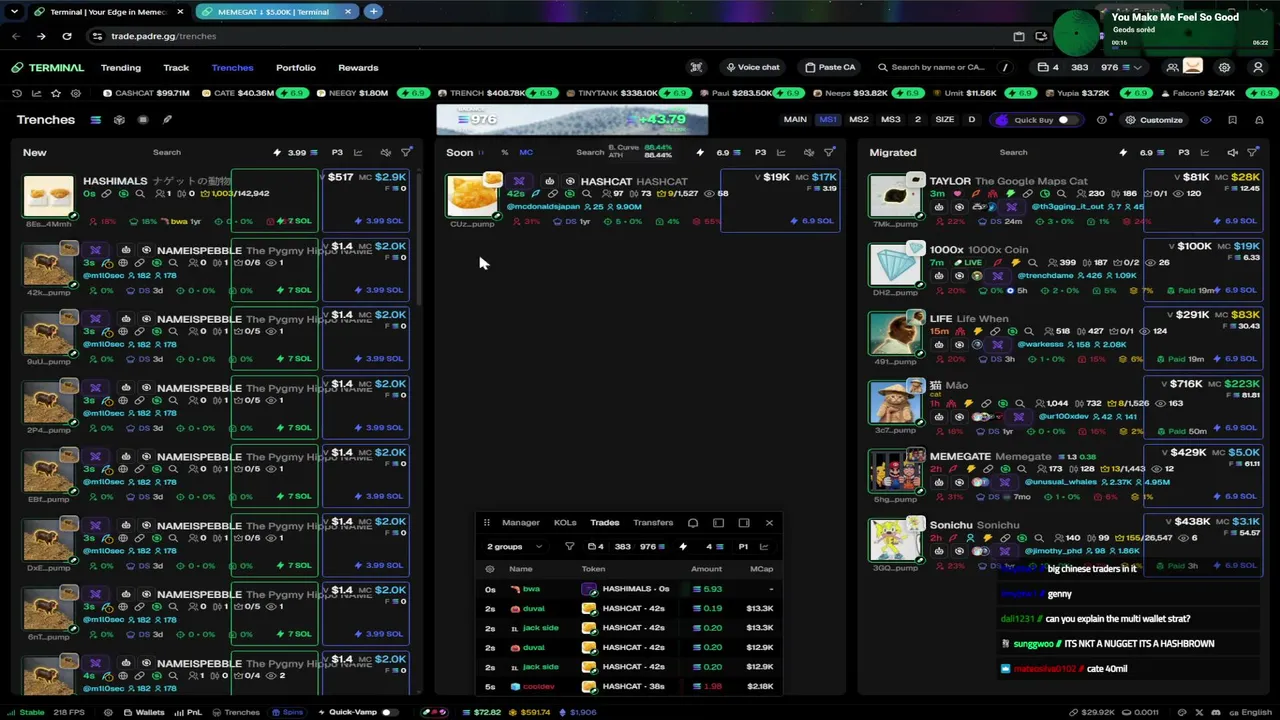Image resolution: width=1280 pixels, height=720 pixels.
Task: Open the filter funnel in Soon column
Action: (829, 152)
